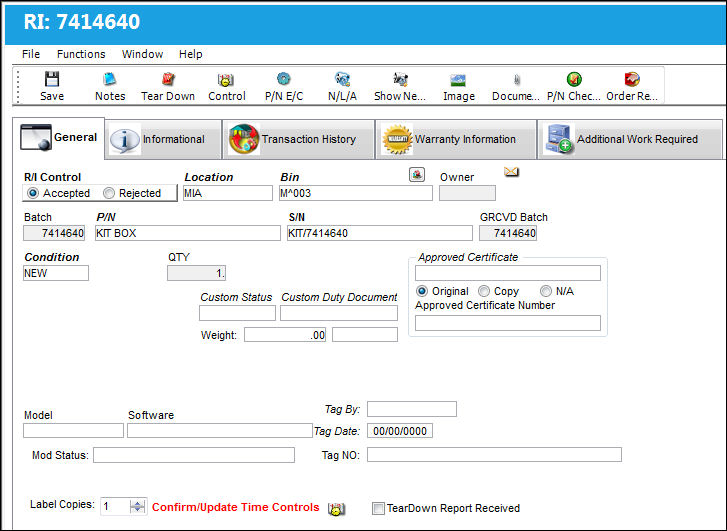This screenshot has width=727, height=531.
Task: Switch to the Informational tab
Action: coord(163,139)
